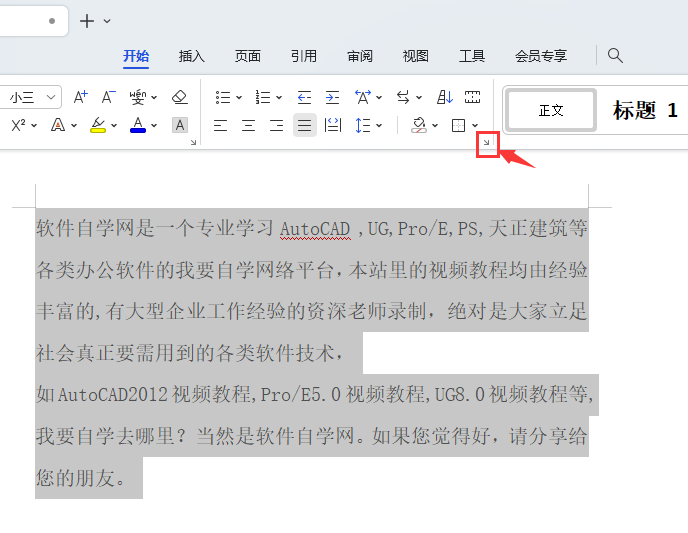Open the phonetic guide (拼音) tool
This screenshot has height=533, width=688.
pyautogui.click(x=137, y=97)
